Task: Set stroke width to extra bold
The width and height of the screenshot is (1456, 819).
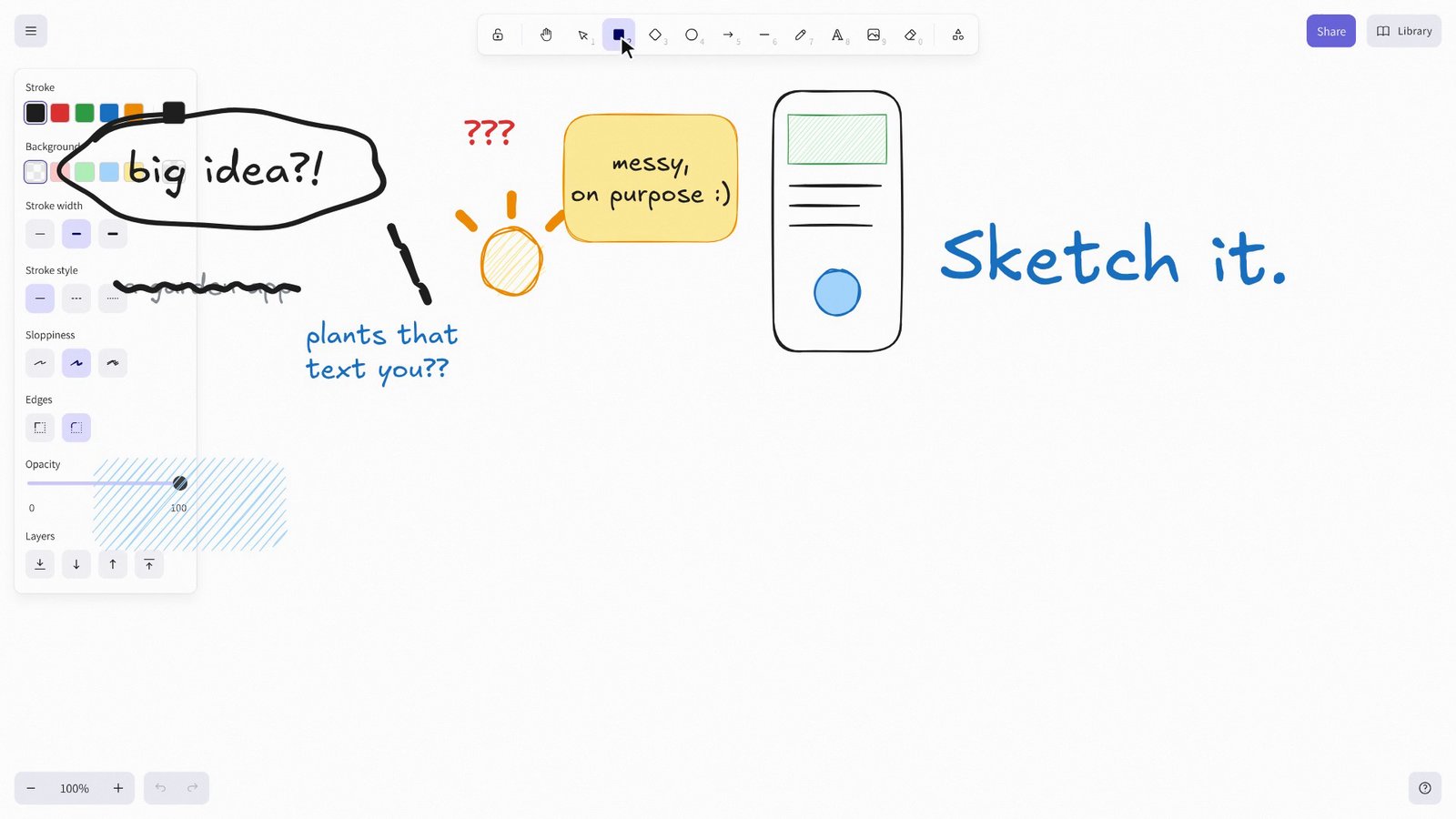Action: coord(113,234)
